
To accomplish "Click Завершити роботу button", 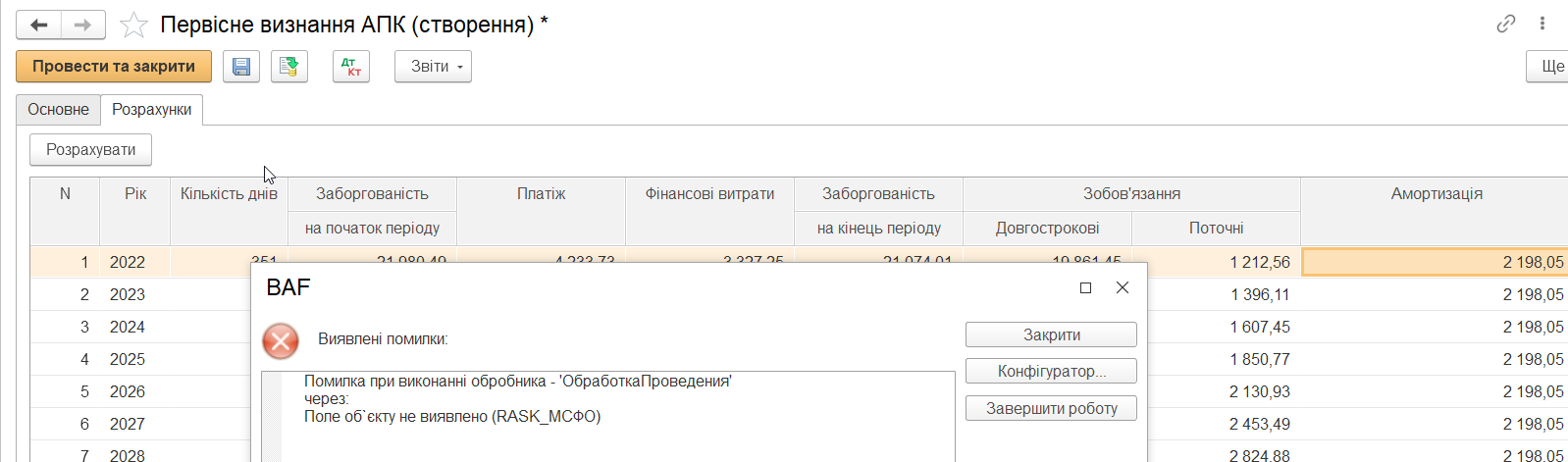I will click(1051, 408).
